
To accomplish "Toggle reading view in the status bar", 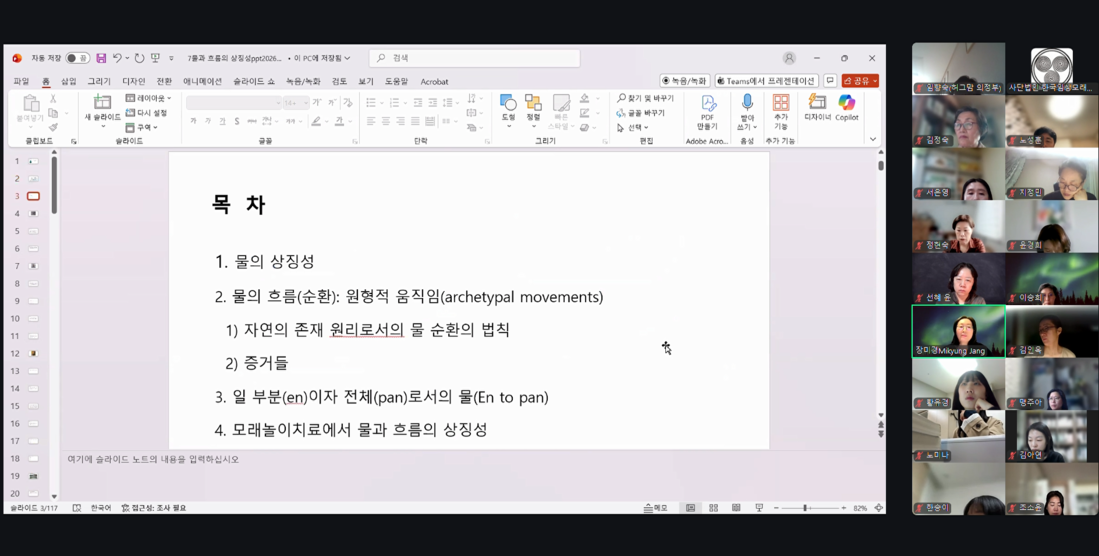I will pyautogui.click(x=736, y=508).
